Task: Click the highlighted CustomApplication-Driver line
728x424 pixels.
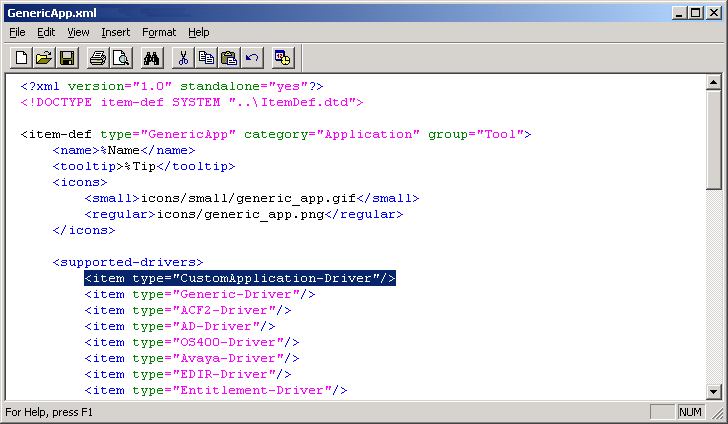Action: pos(240,278)
